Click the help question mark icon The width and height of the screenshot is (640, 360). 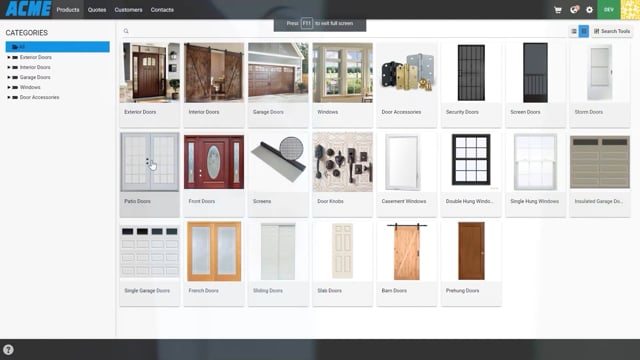[x=8, y=350]
